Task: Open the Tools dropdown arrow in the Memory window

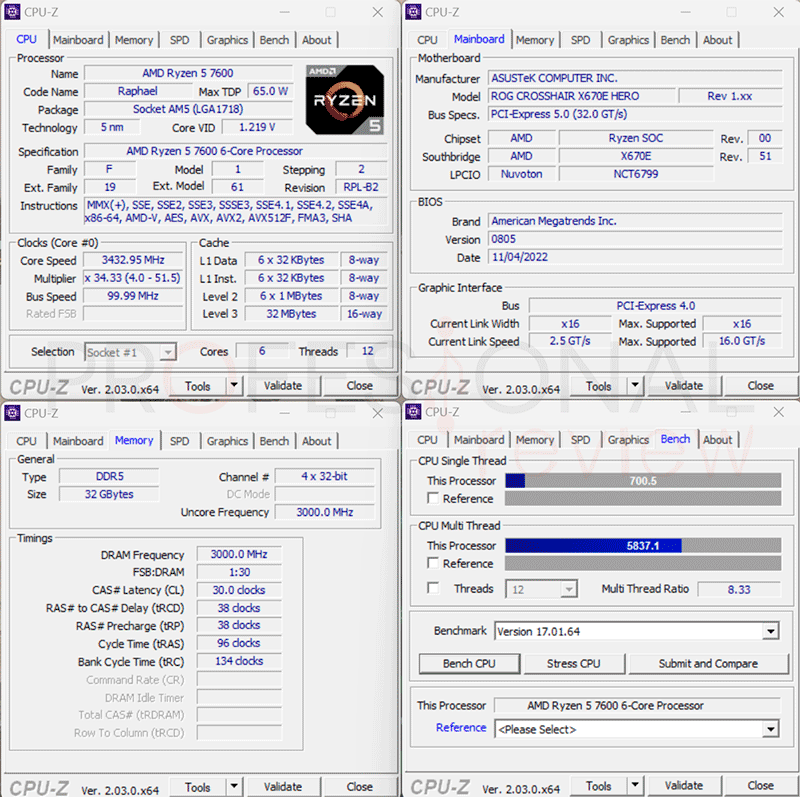Action: (234, 786)
